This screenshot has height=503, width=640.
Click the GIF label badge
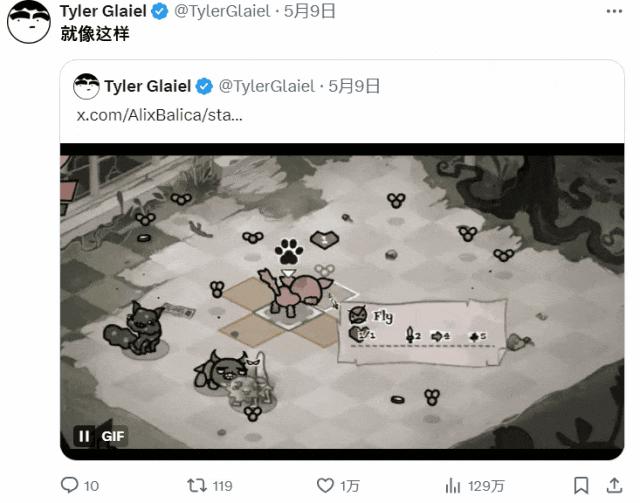click(113, 436)
